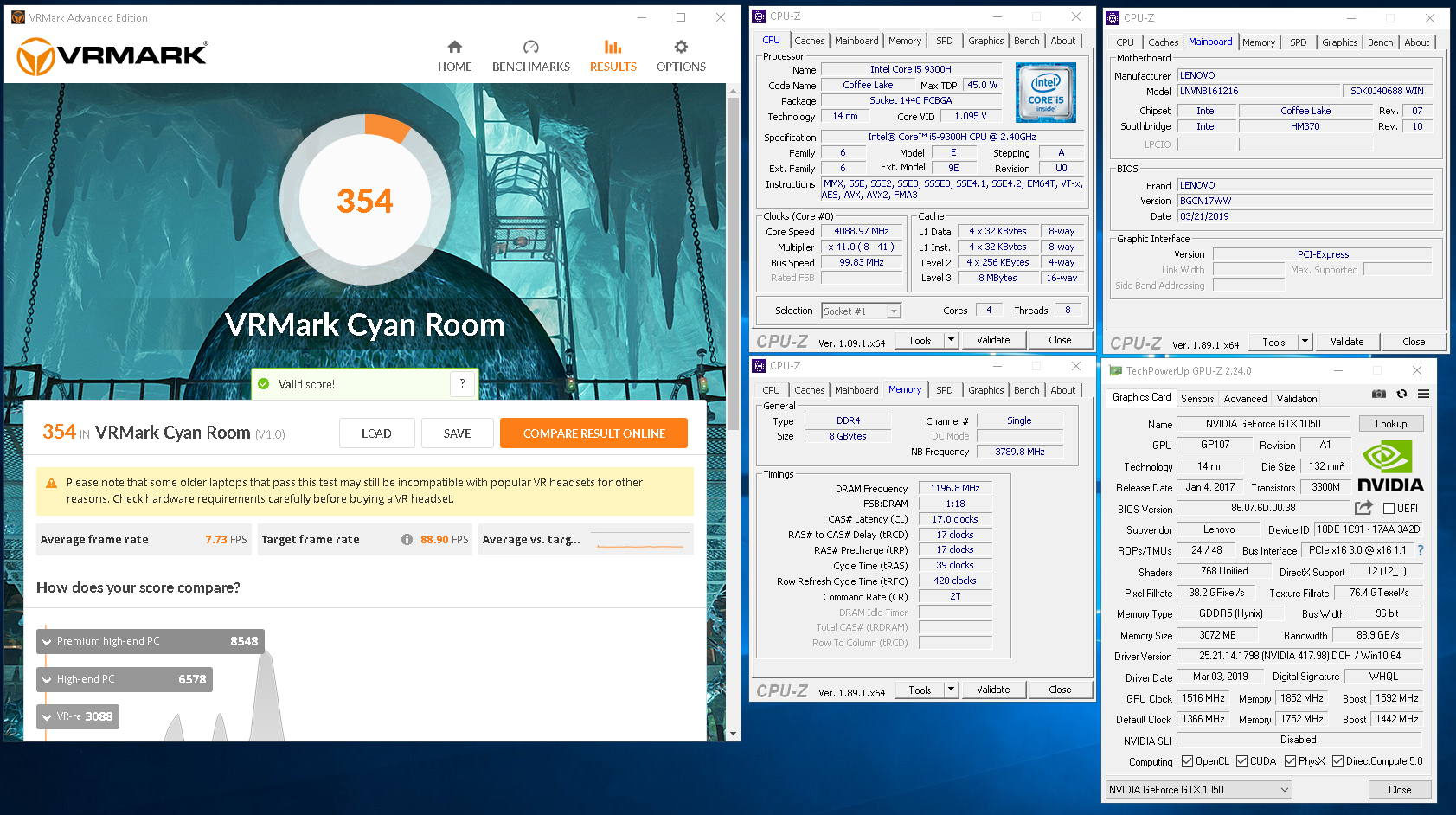1456x815 pixels.
Task: Click the BIOS share/export icon in GPU-Z
Action: click(1363, 508)
